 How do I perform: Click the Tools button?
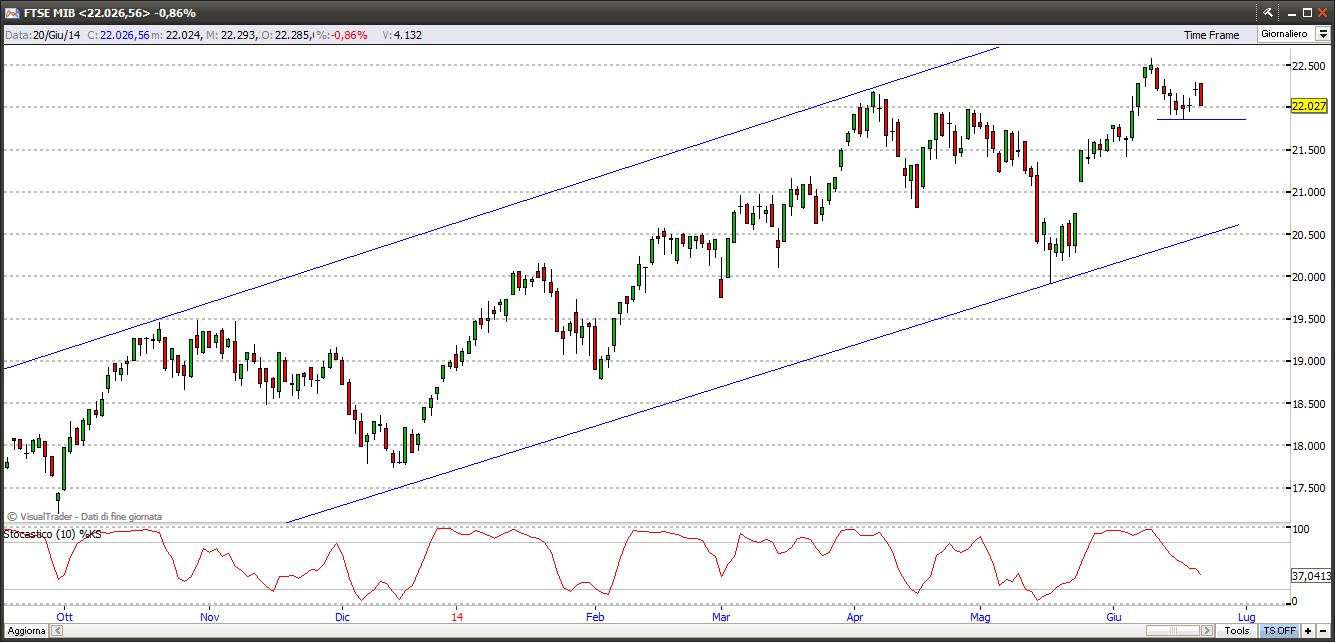[x=1237, y=631]
